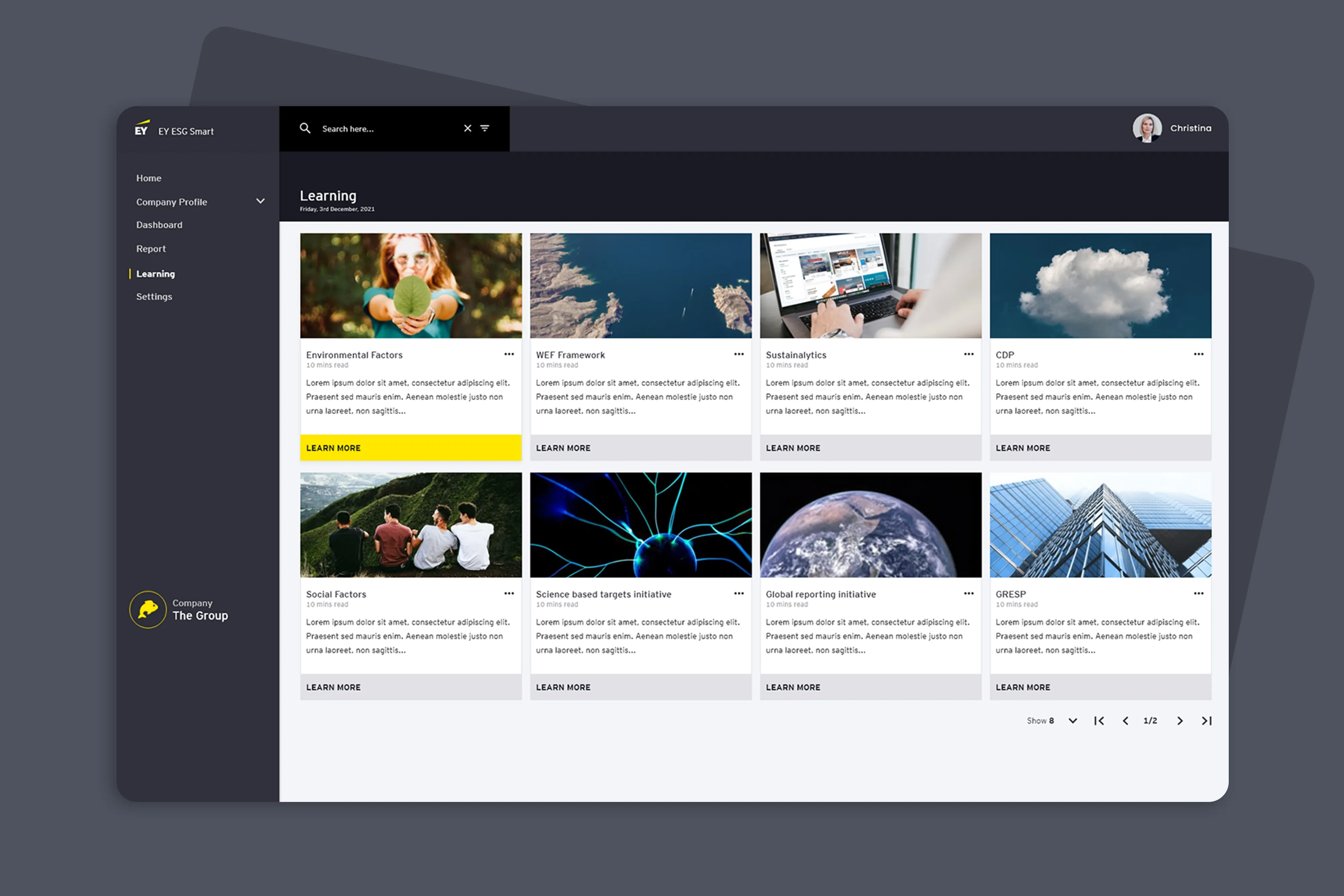Go to the next page arrow

(1179, 721)
